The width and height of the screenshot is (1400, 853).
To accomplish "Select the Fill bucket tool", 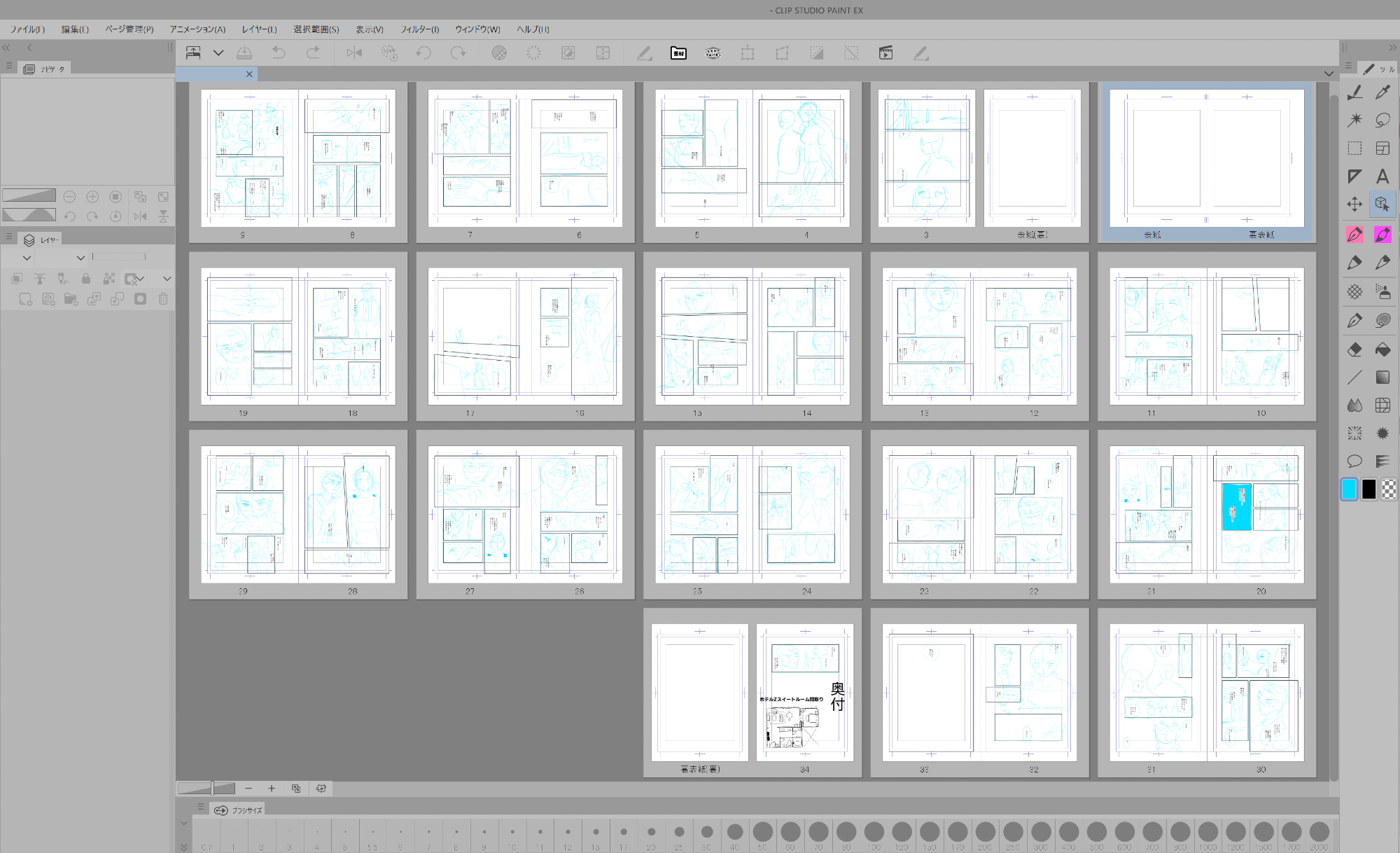I will click(1382, 349).
